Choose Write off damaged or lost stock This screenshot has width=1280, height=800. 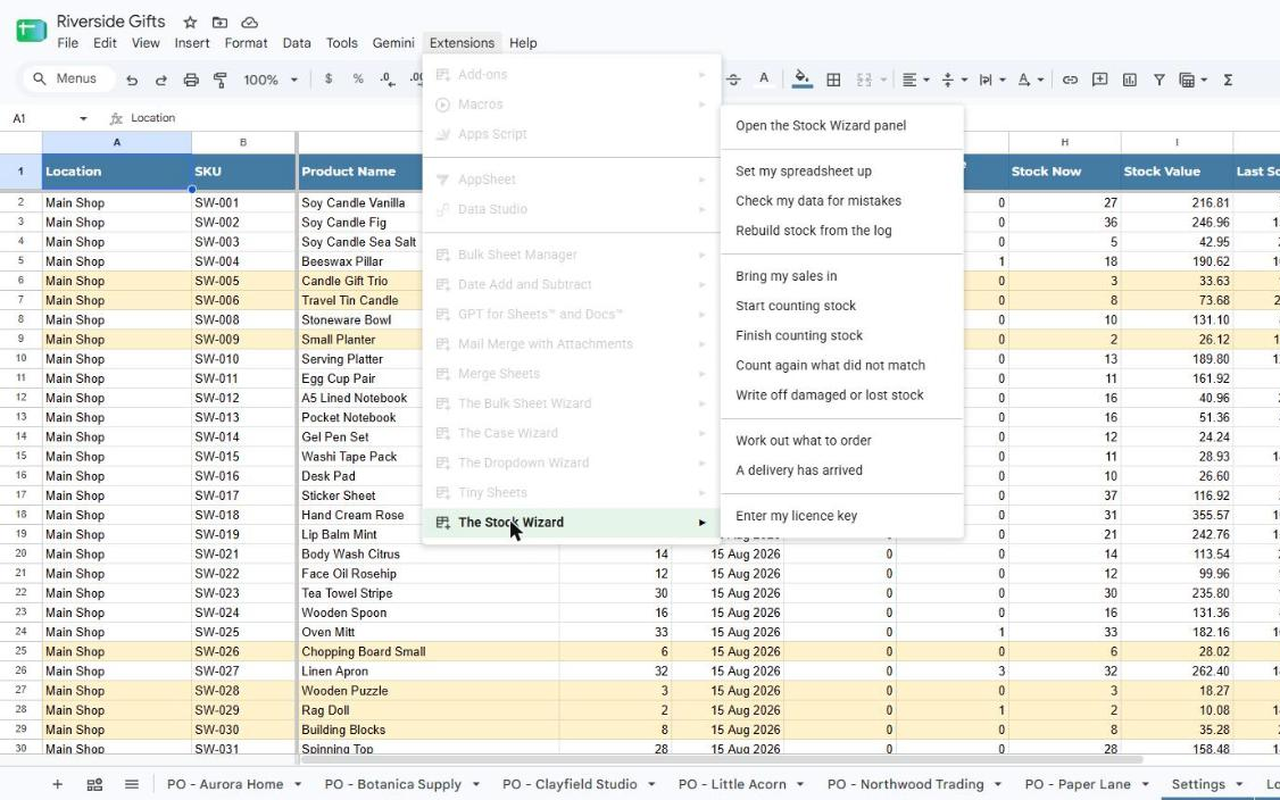tap(842, 395)
